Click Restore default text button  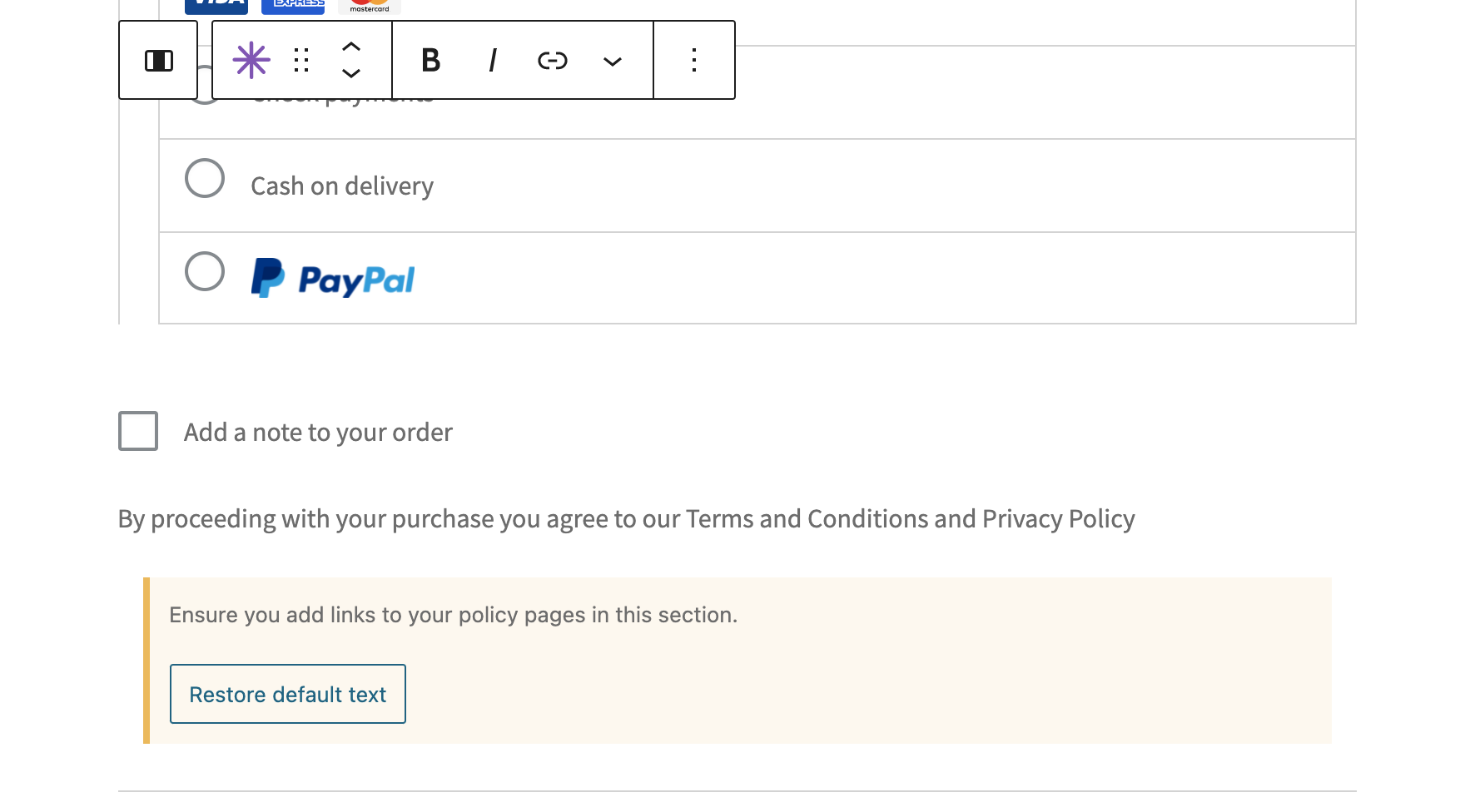(287, 694)
